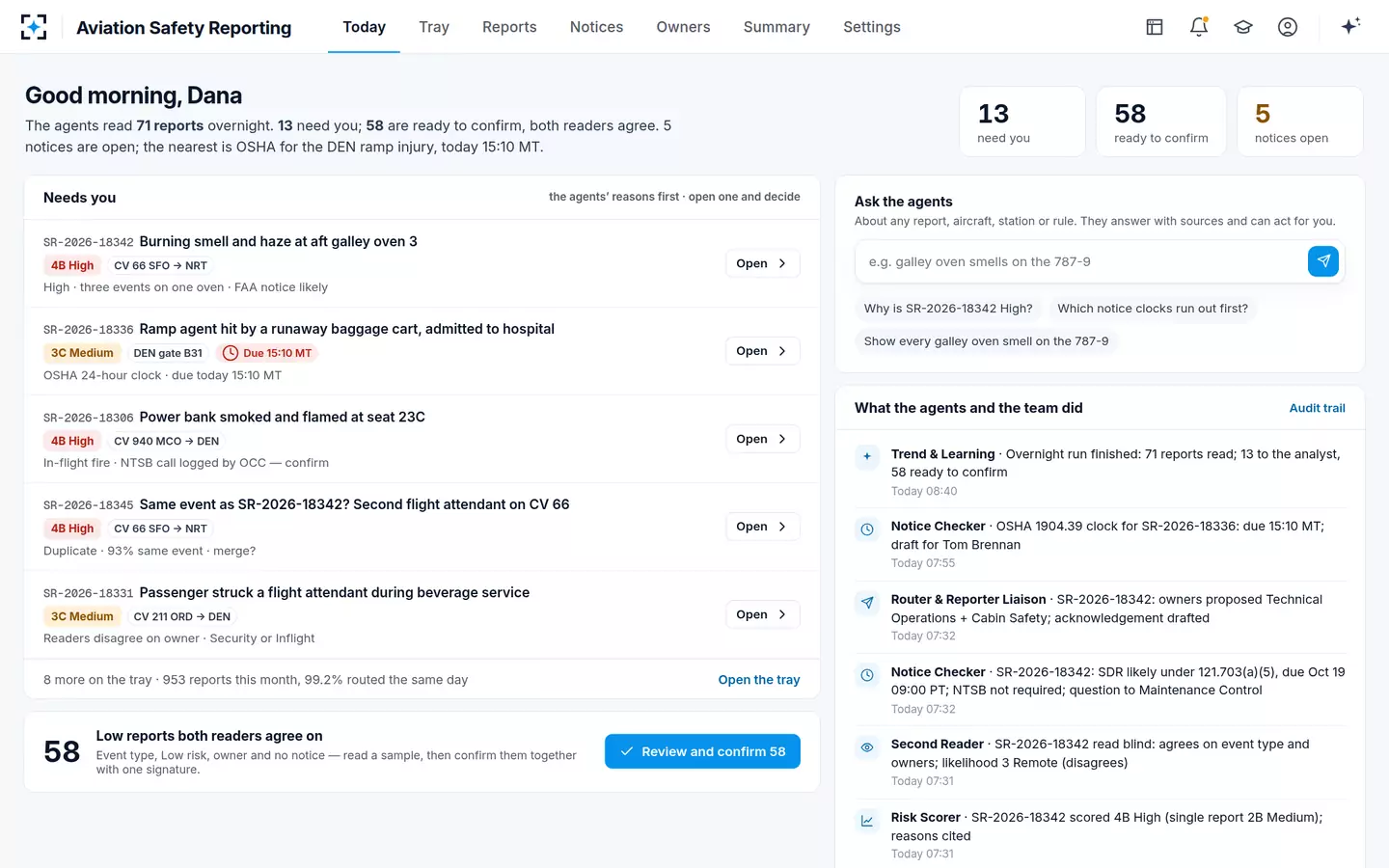1389x868 pixels.
Task: Follow the Open the tray link
Action: (759, 680)
